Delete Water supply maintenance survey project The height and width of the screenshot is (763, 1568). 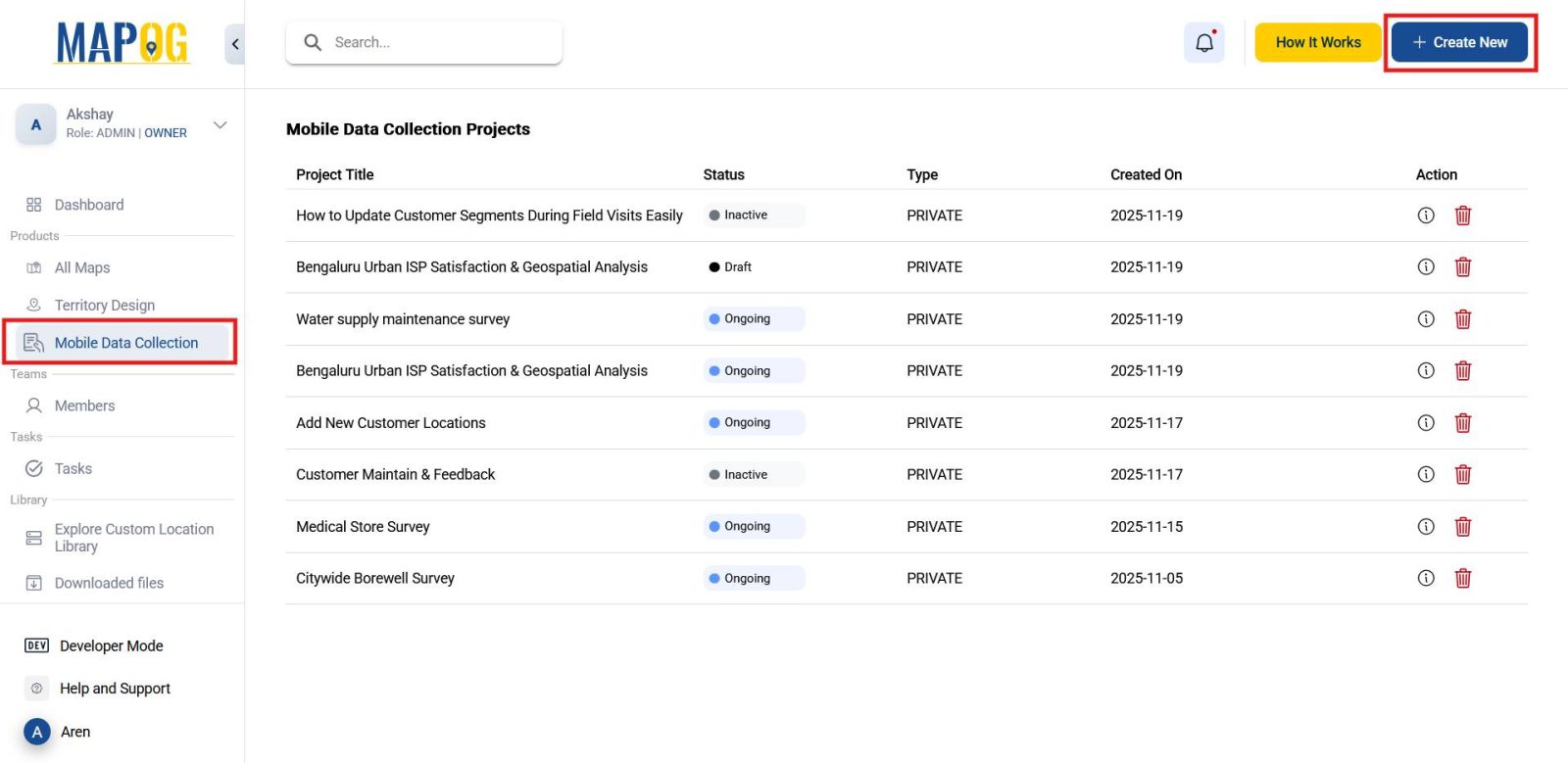tap(1463, 318)
